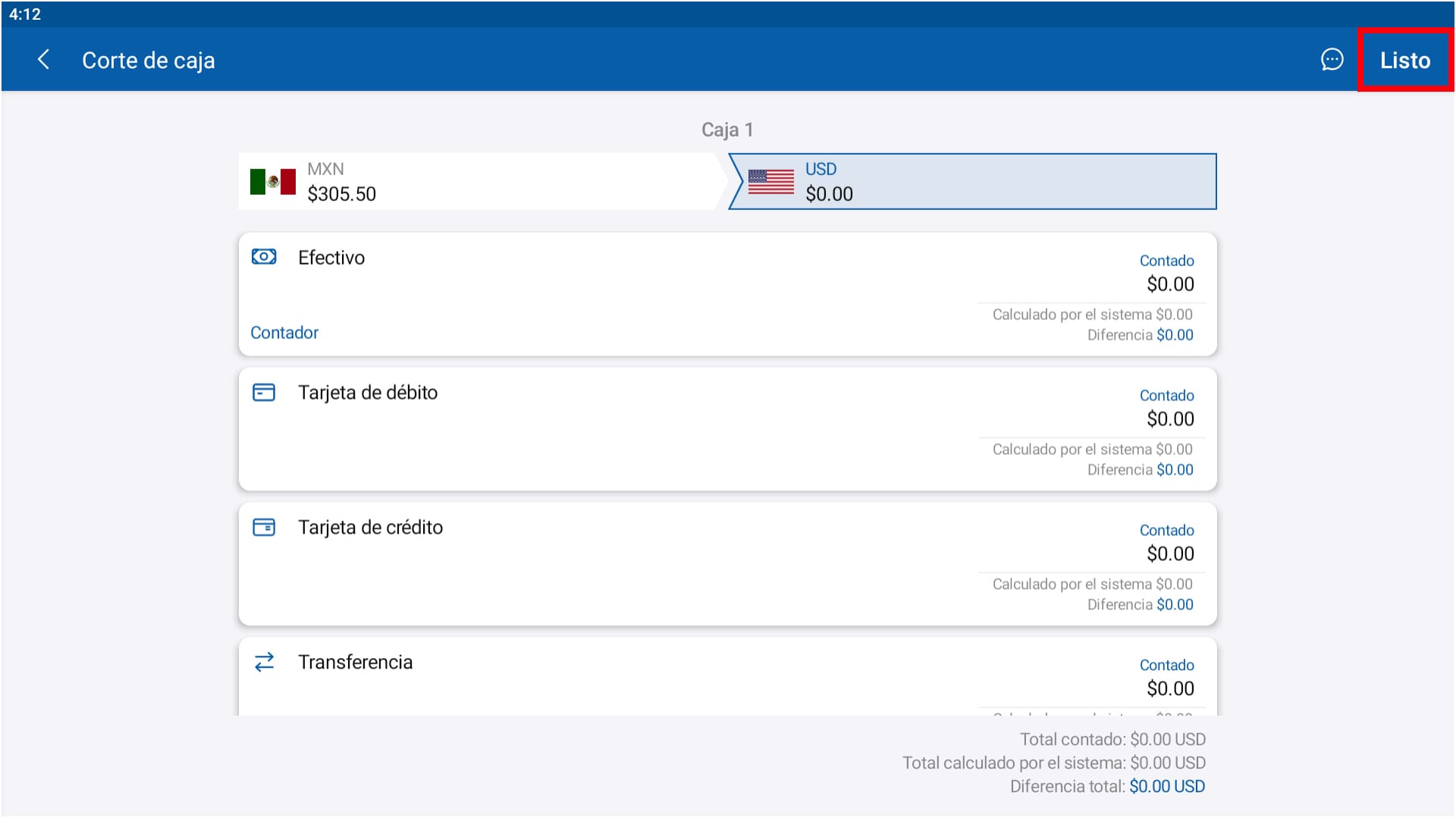Open the comment chat bubble icon

pos(1332,60)
